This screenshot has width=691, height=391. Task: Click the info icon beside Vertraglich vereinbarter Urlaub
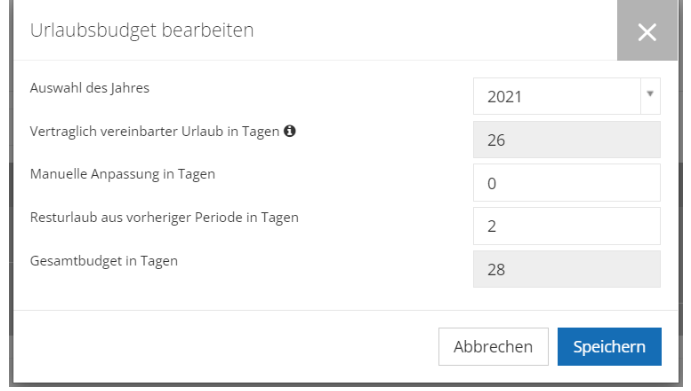pyautogui.click(x=290, y=131)
